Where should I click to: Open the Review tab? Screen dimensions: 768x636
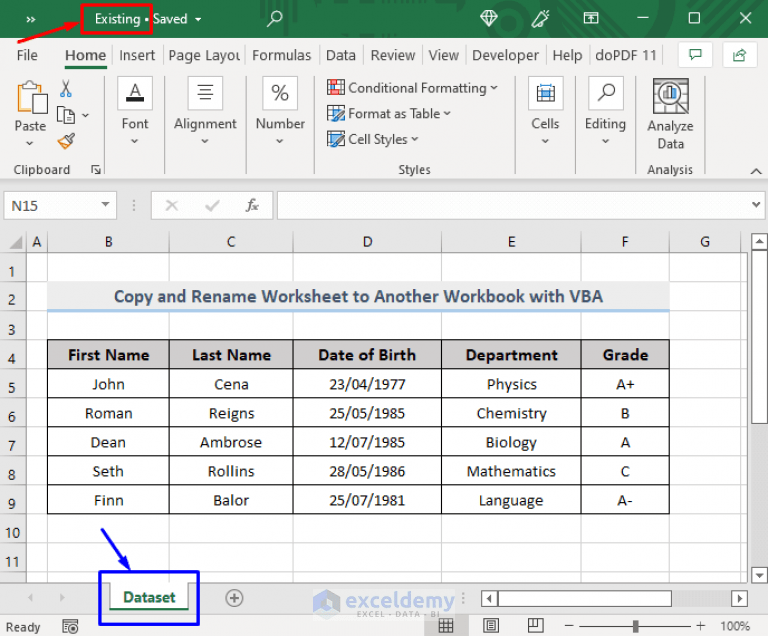pyautogui.click(x=393, y=55)
